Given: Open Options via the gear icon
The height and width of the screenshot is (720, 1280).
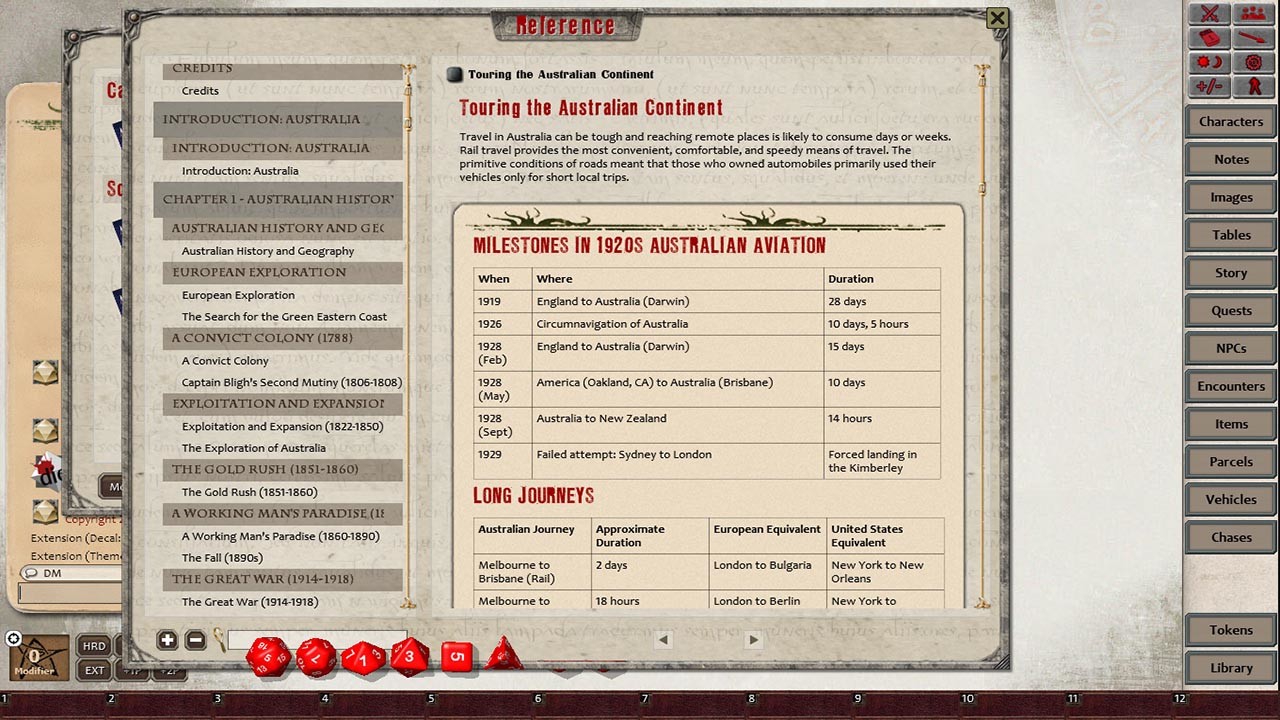Looking at the screenshot, I should point(1252,63).
